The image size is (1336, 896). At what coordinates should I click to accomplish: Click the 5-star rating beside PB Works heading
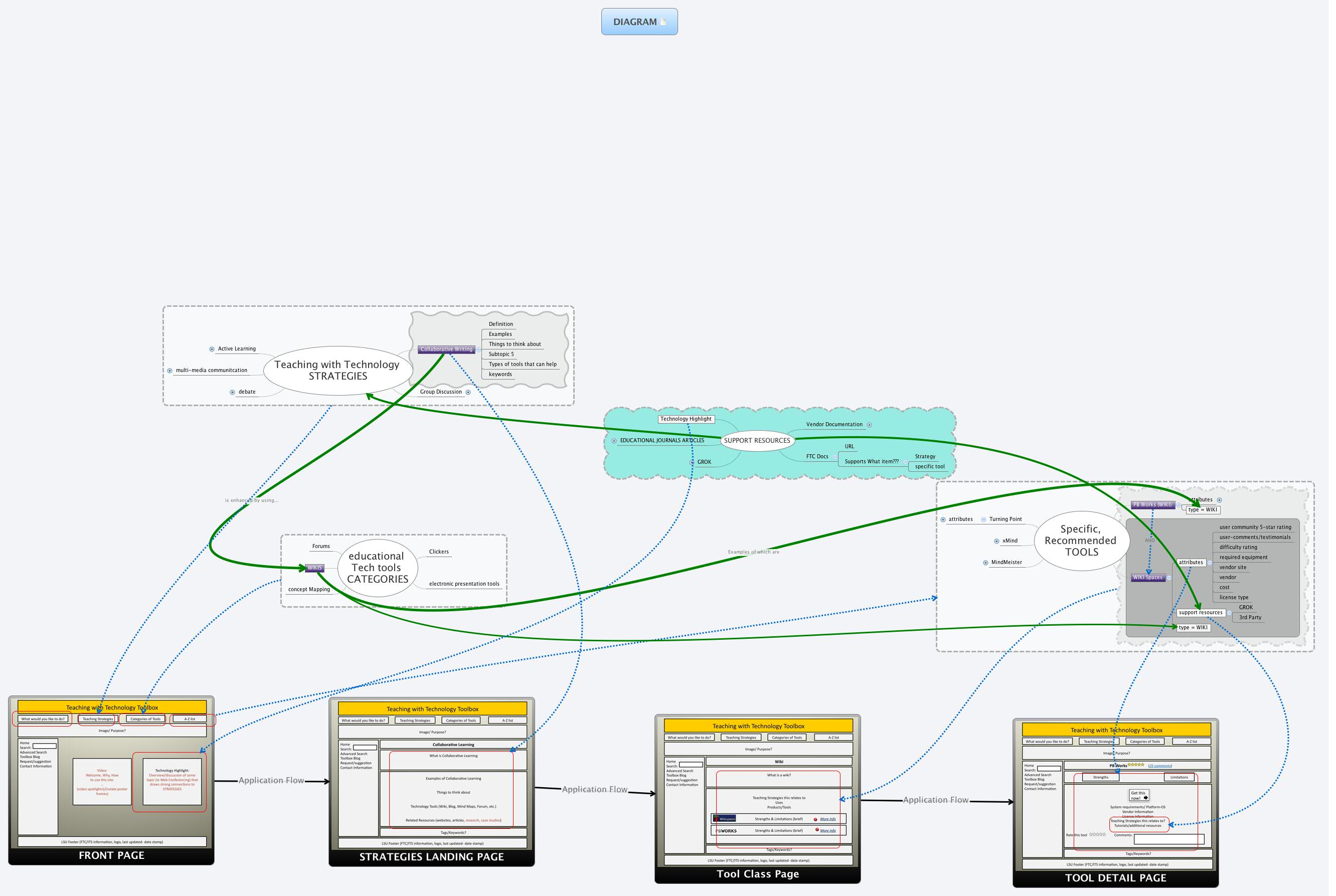pyautogui.click(x=1135, y=765)
